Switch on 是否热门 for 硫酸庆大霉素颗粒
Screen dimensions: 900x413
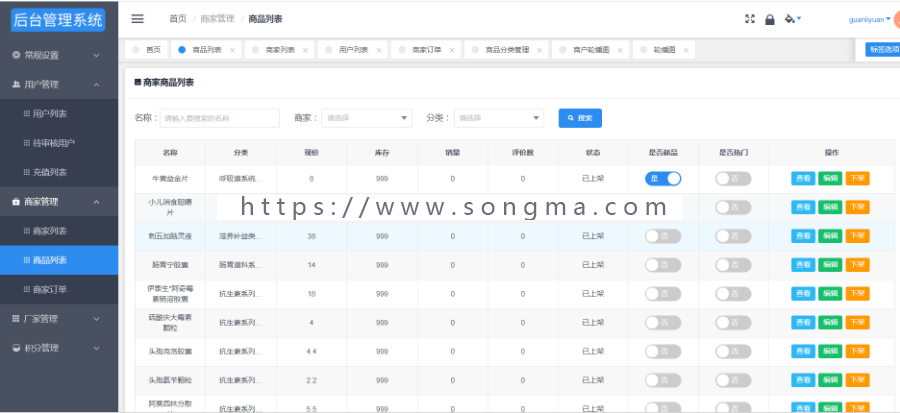click(x=733, y=323)
